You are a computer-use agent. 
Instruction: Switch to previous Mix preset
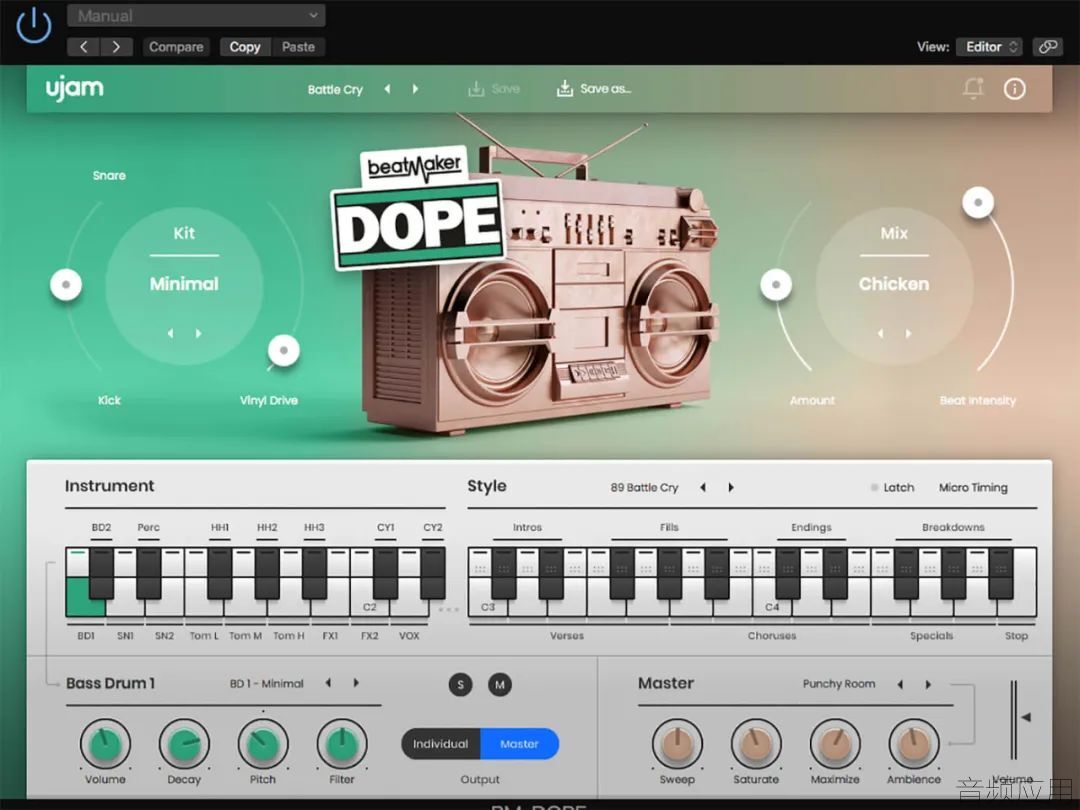pos(880,333)
